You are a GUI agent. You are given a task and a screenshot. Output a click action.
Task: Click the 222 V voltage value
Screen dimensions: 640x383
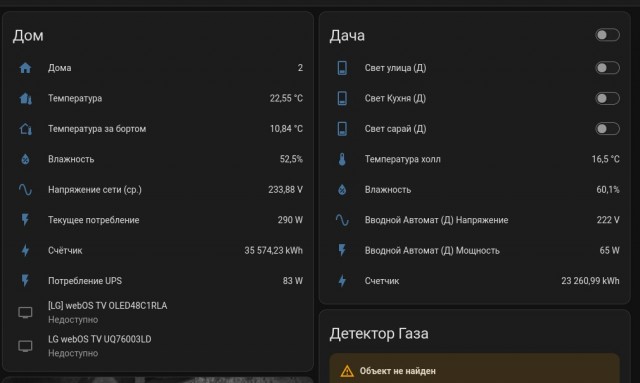pos(608,220)
